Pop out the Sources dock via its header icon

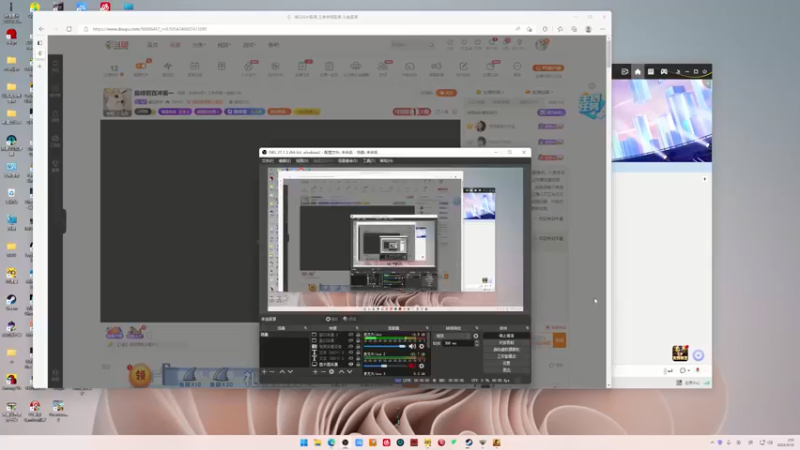pos(357,328)
